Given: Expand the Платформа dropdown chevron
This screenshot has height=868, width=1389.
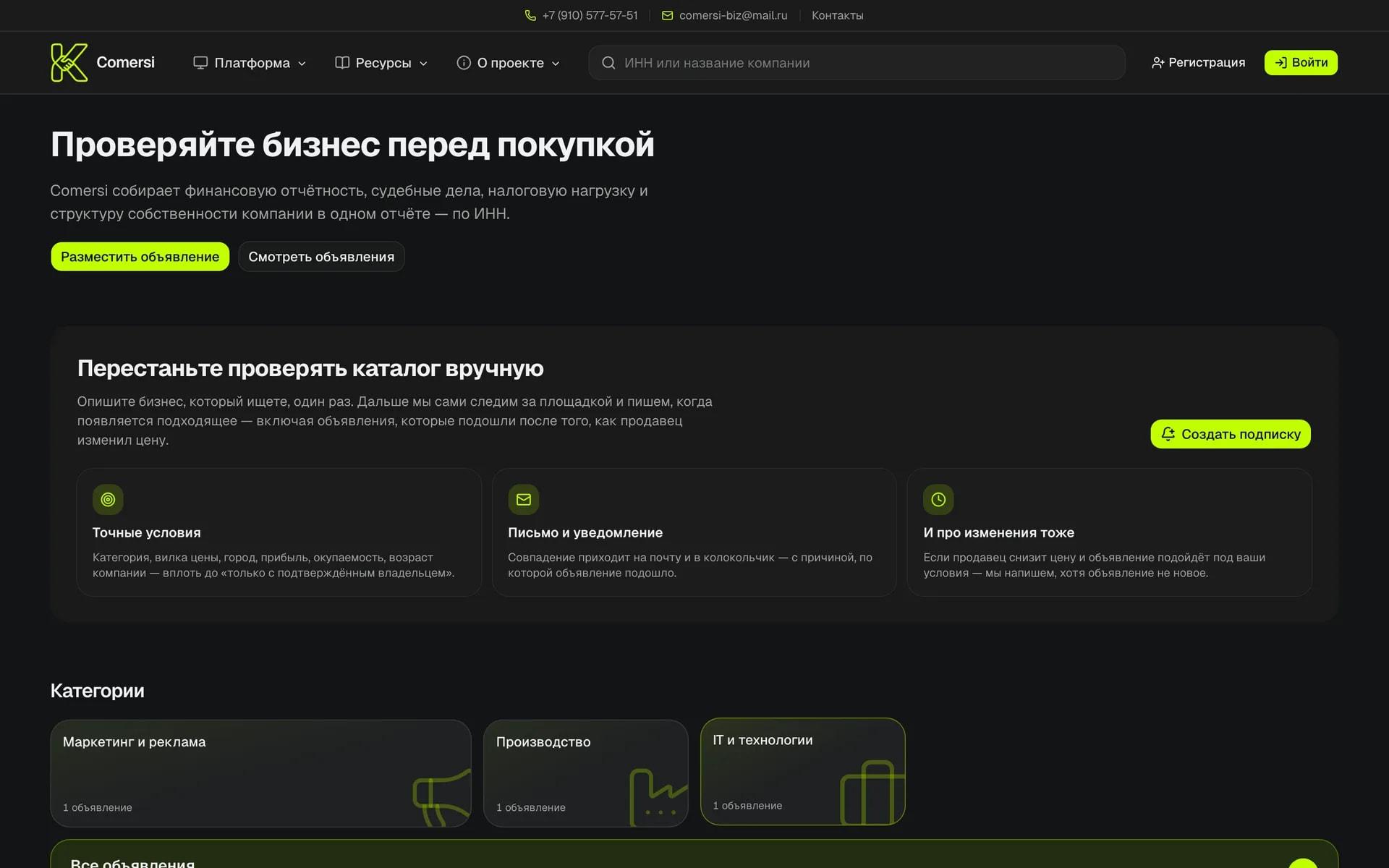Looking at the screenshot, I should (x=302, y=64).
